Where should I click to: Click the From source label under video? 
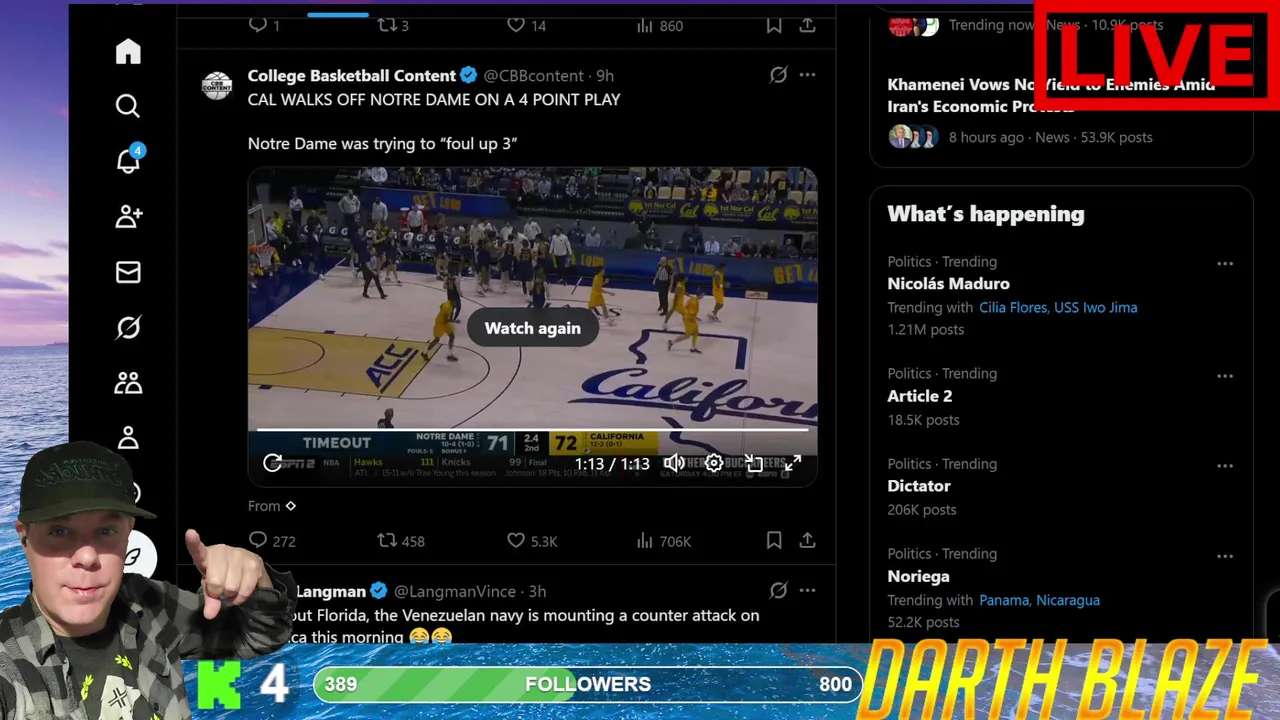coord(272,506)
